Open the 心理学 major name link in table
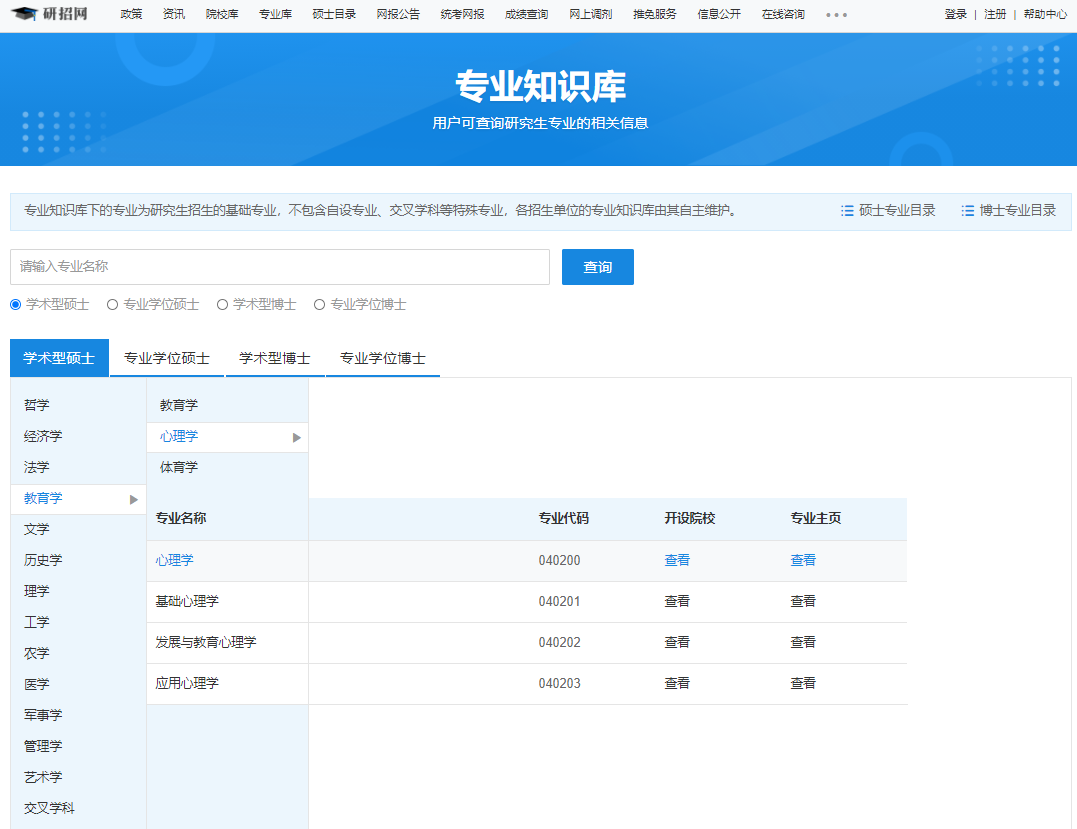The height and width of the screenshot is (829, 1077). click(x=174, y=560)
